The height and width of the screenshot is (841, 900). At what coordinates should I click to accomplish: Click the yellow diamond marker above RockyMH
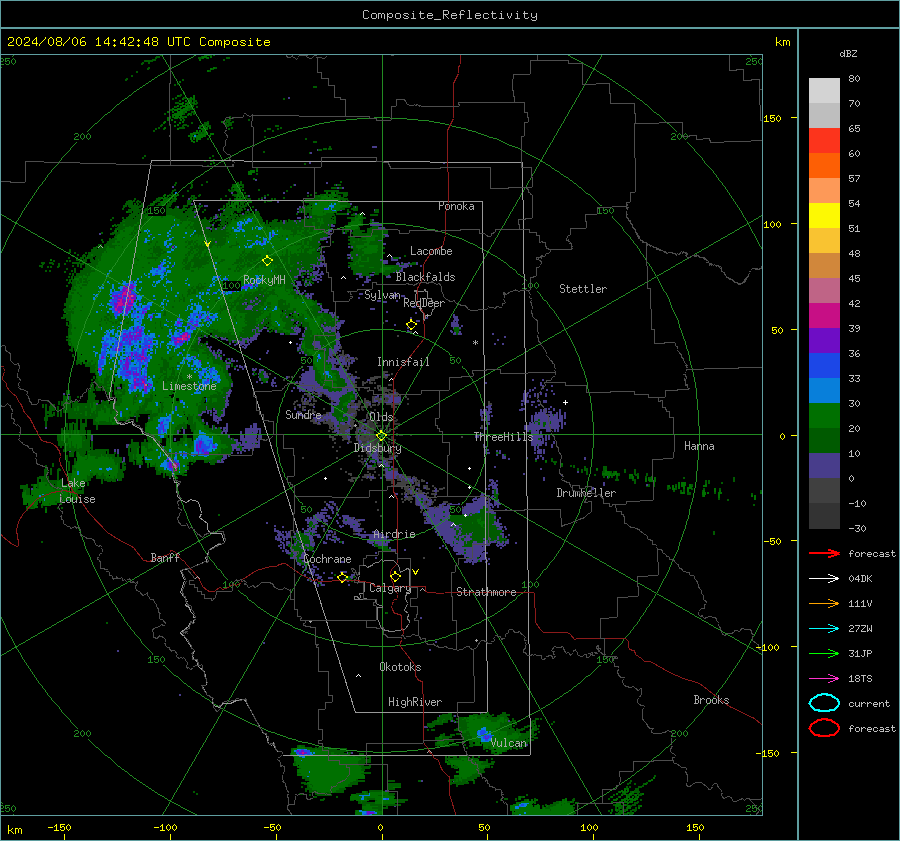(x=267, y=261)
